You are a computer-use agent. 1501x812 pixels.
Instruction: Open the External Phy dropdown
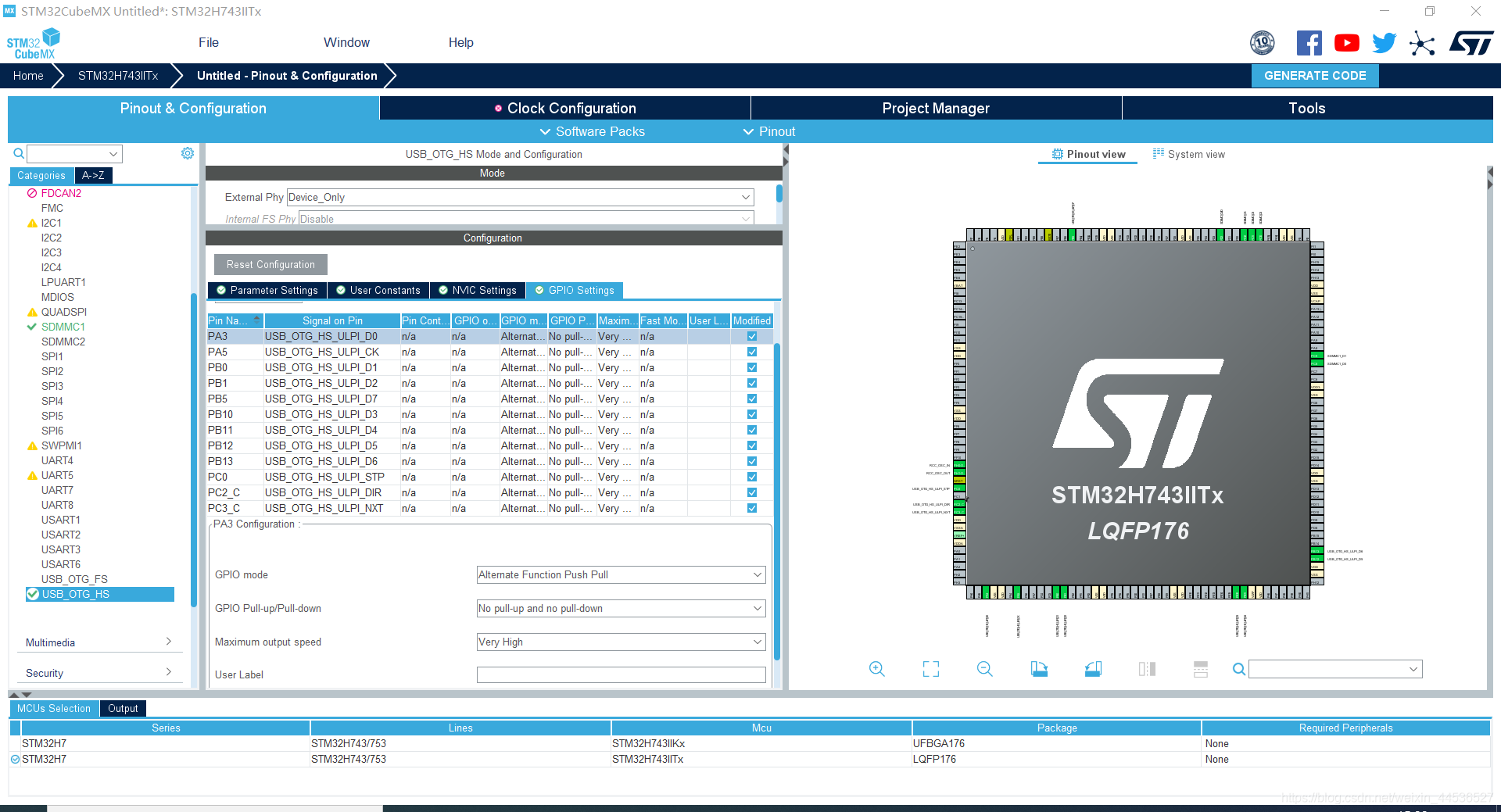tap(520, 197)
